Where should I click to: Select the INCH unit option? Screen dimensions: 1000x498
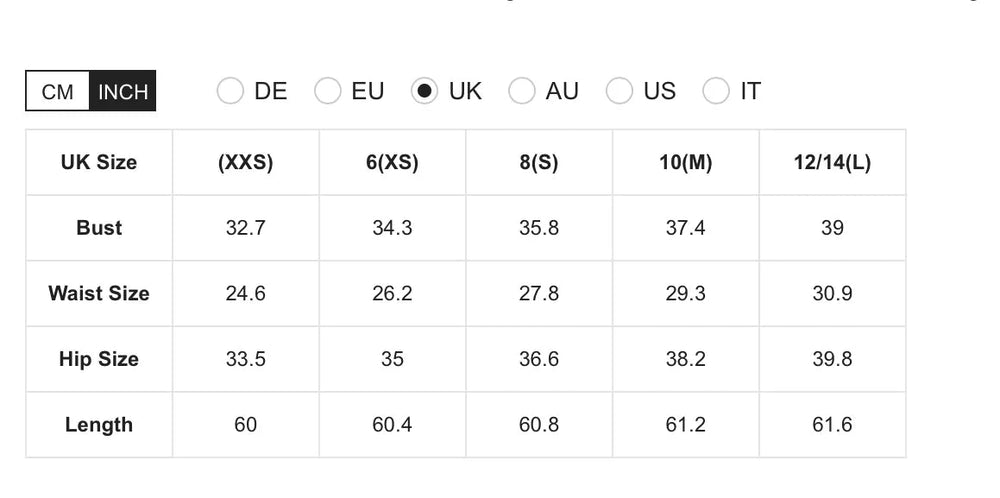click(123, 92)
